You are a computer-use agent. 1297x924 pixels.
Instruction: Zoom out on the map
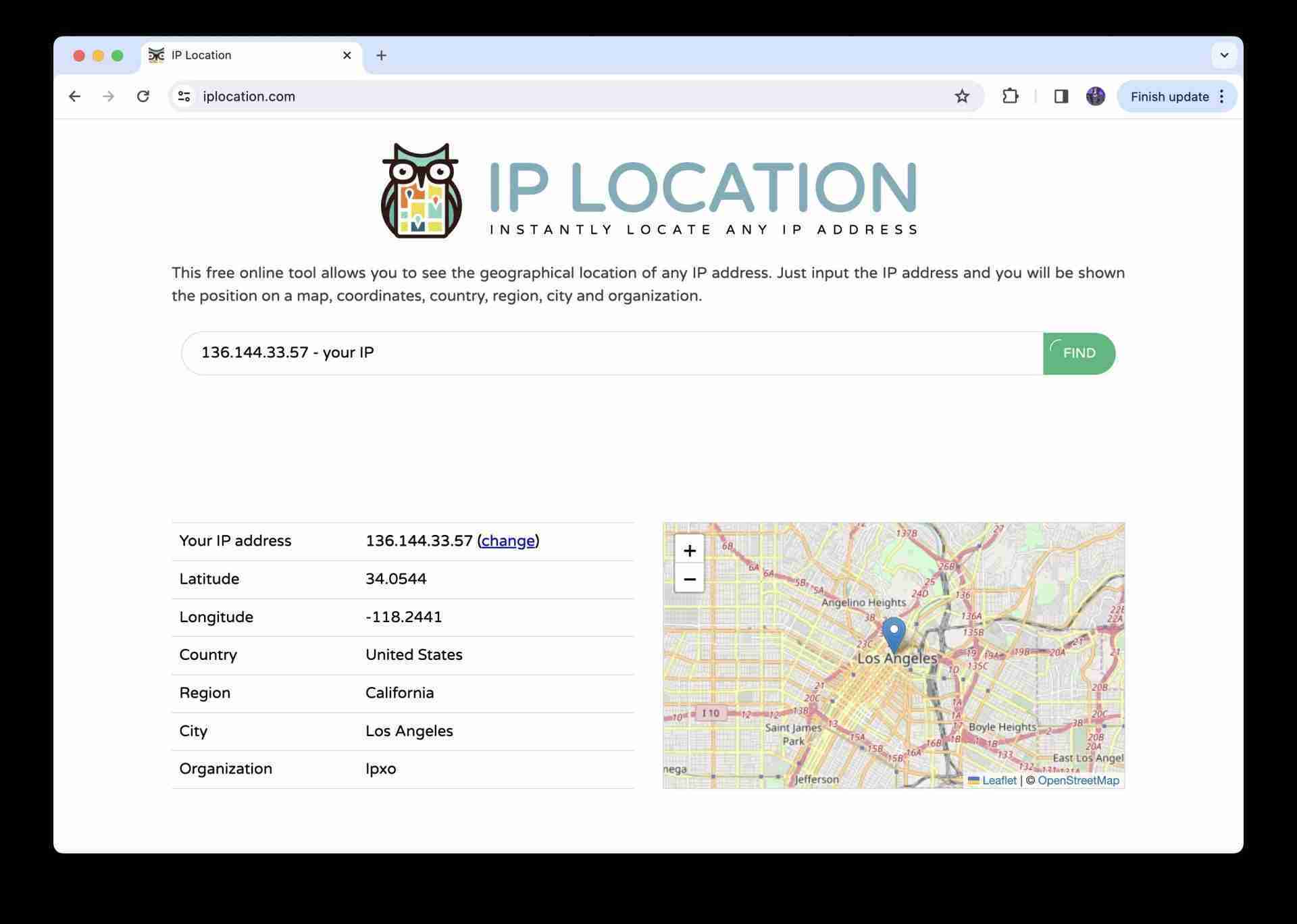pos(689,579)
